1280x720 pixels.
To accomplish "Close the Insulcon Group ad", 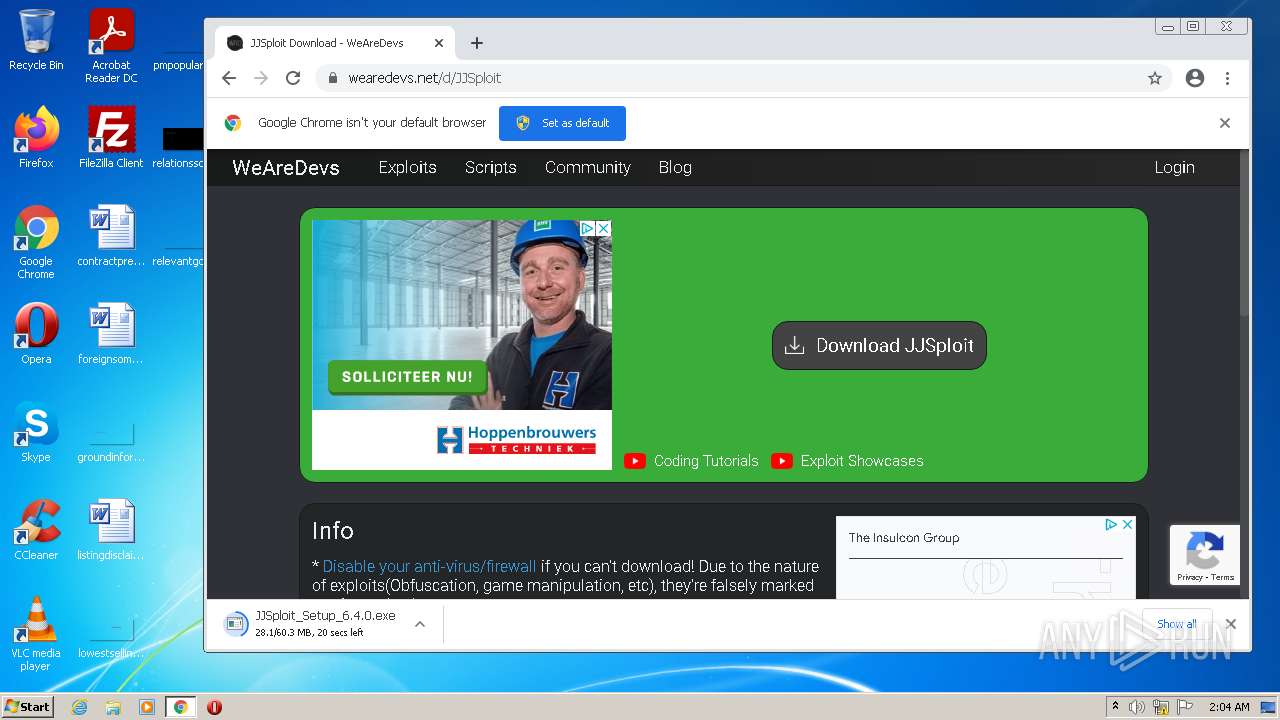I will (x=1127, y=524).
